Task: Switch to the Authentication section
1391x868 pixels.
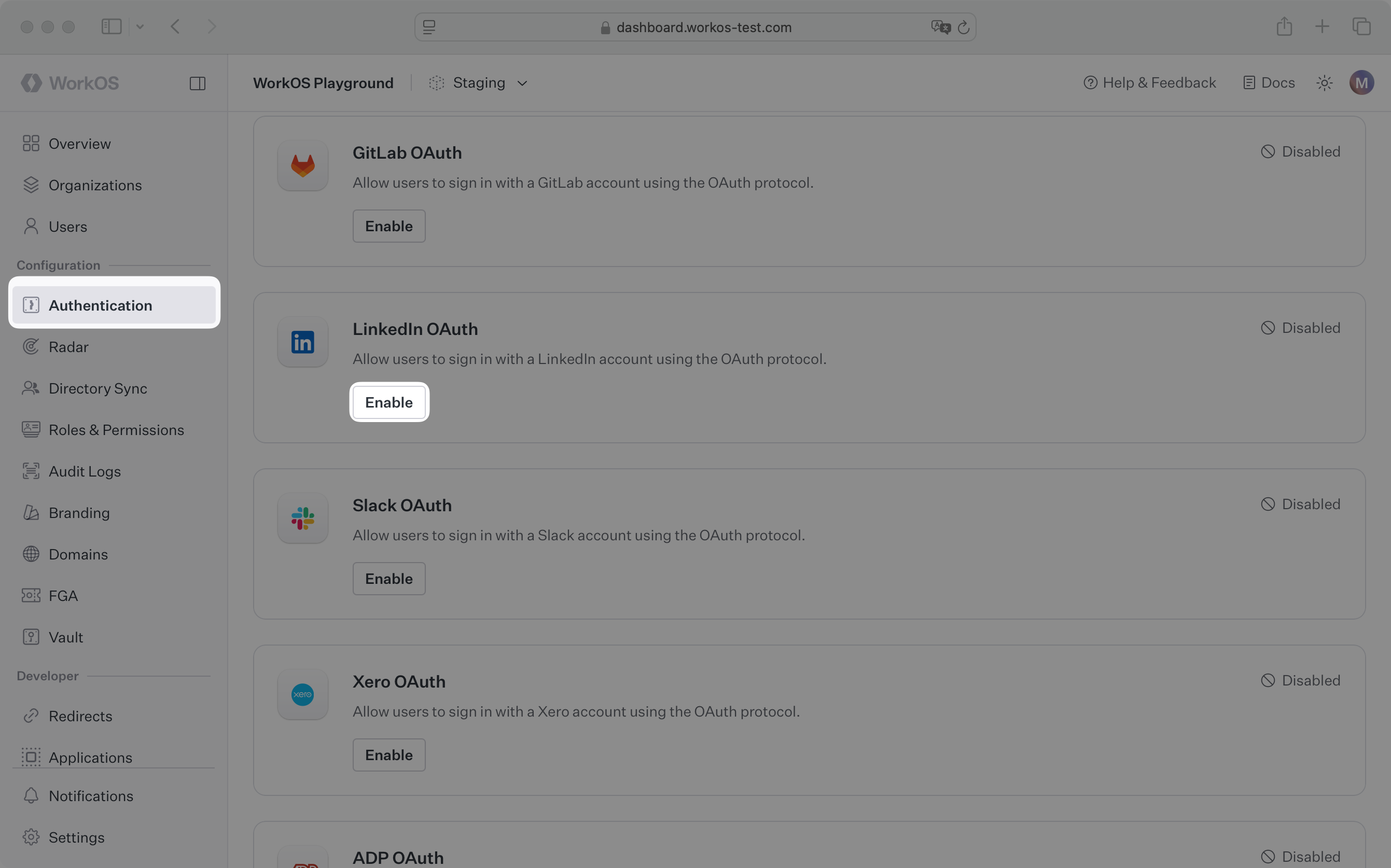Action: coord(101,305)
